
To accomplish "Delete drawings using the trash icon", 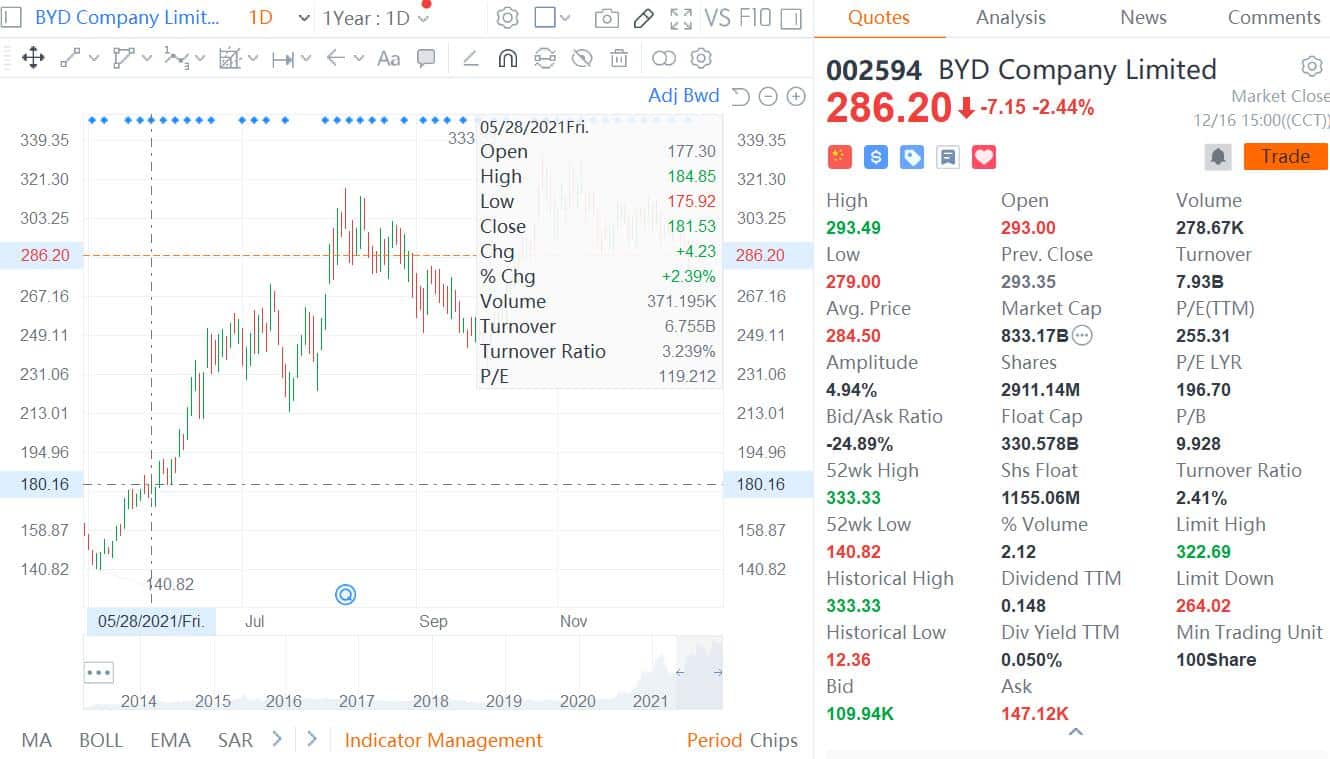I will pyautogui.click(x=619, y=58).
